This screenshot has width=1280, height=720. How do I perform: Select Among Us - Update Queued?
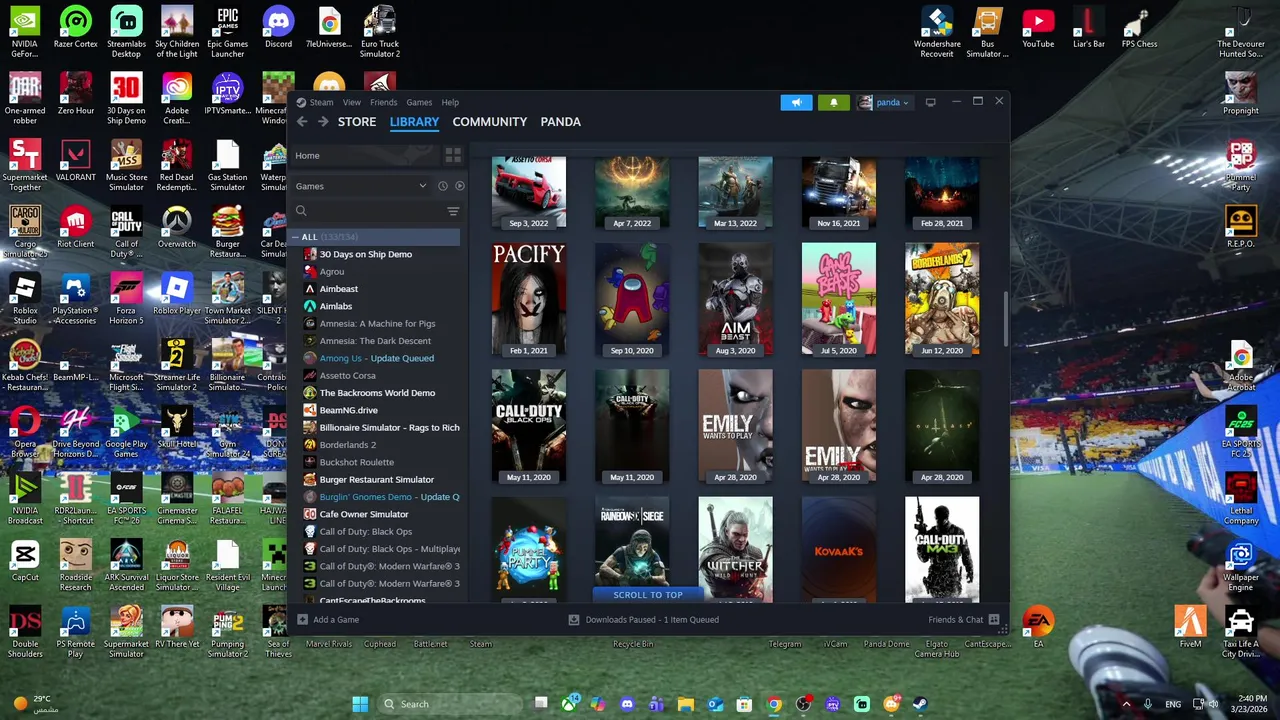[x=376, y=358]
